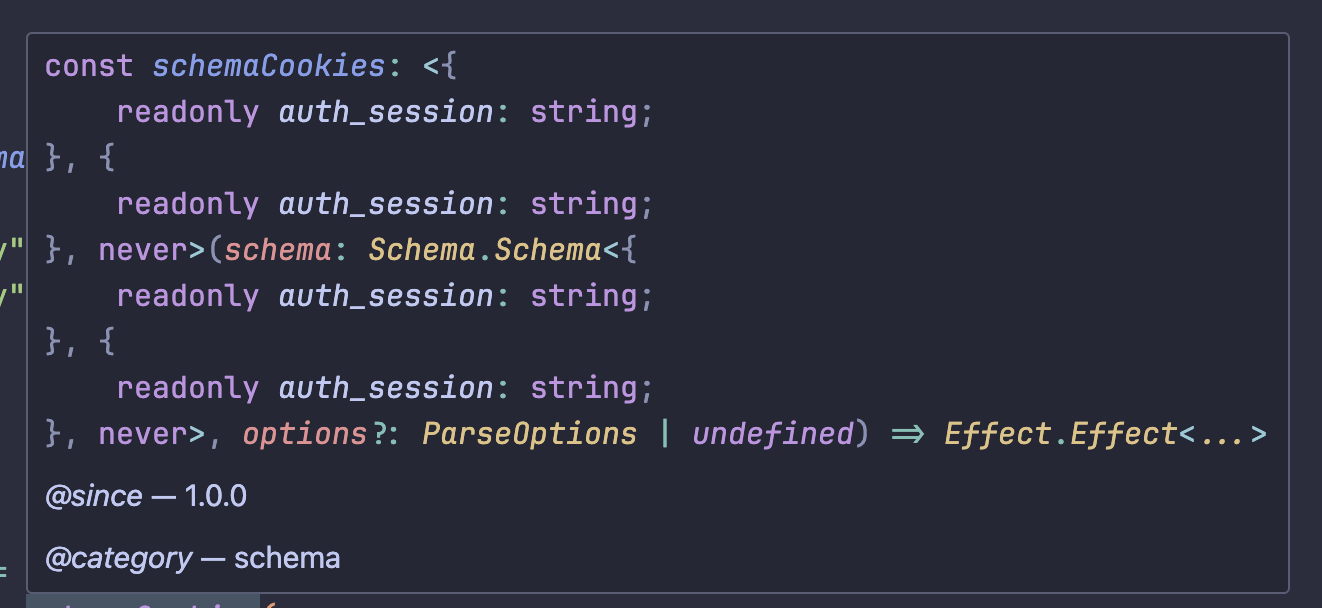Click the pipe between ParseOptions and undefined

(x=664, y=434)
